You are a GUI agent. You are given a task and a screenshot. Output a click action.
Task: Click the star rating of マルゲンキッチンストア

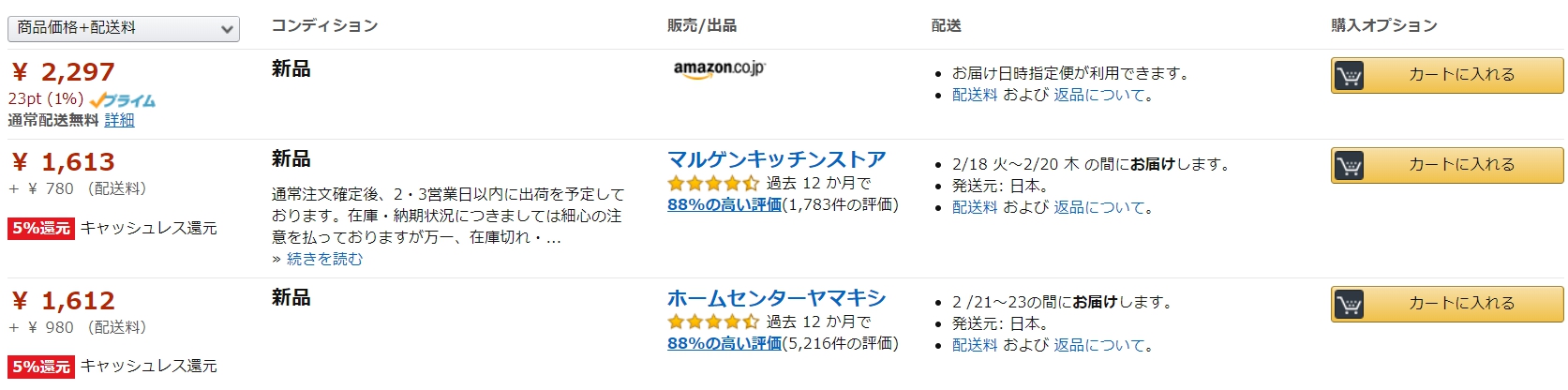(713, 184)
